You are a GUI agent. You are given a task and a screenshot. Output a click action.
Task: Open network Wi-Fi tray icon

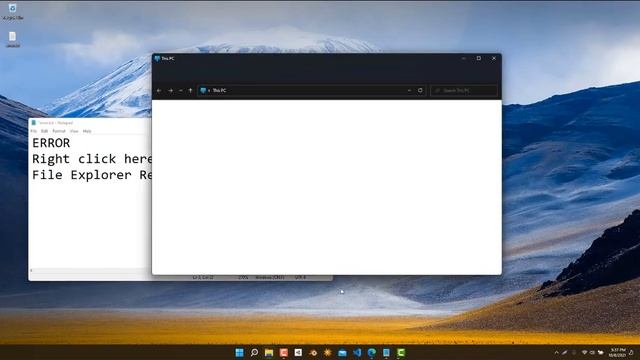click(x=584, y=352)
